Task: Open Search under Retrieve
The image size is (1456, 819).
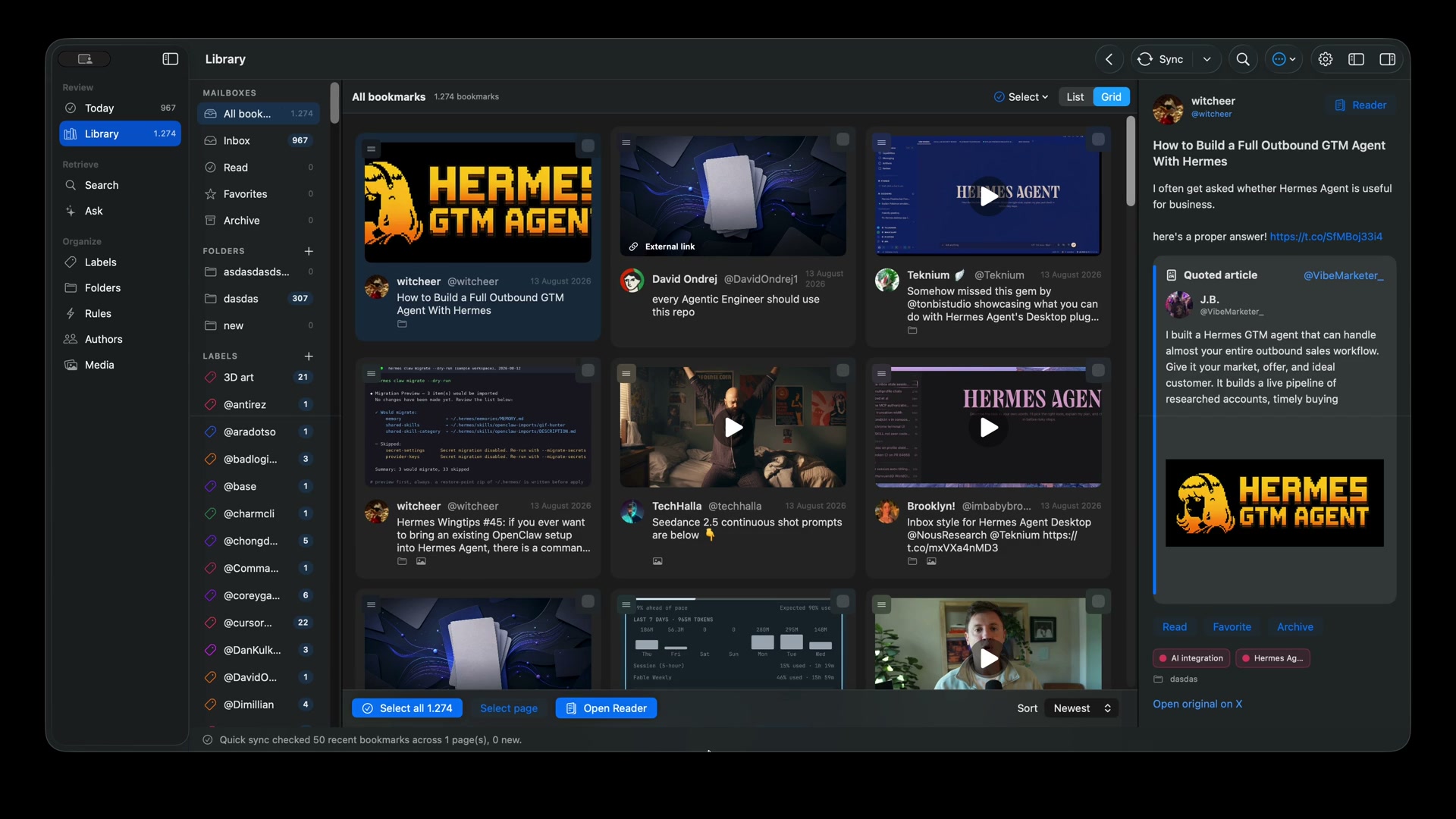Action: [x=120, y=185]
